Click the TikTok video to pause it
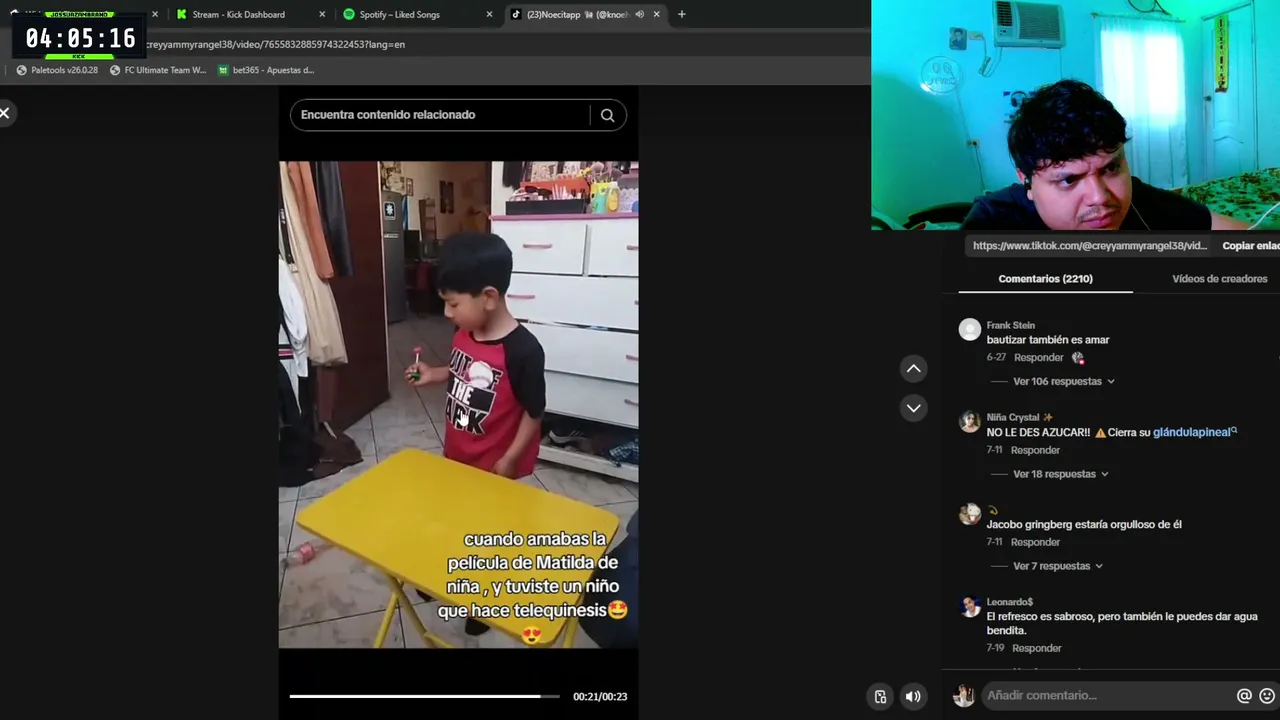Screen dimensions: 1280x720 click(458, 405)
